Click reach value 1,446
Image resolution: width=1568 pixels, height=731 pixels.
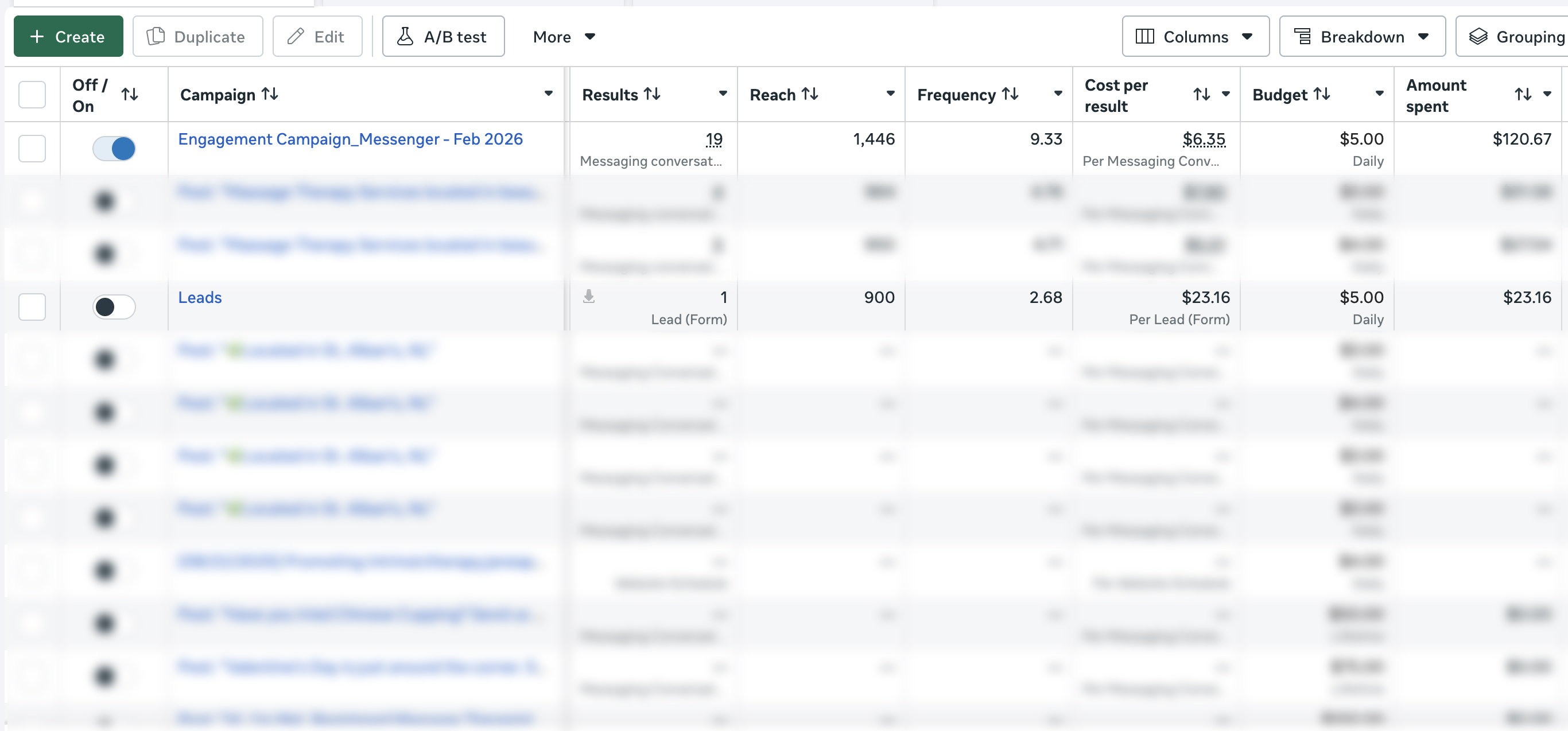point(874,139)
